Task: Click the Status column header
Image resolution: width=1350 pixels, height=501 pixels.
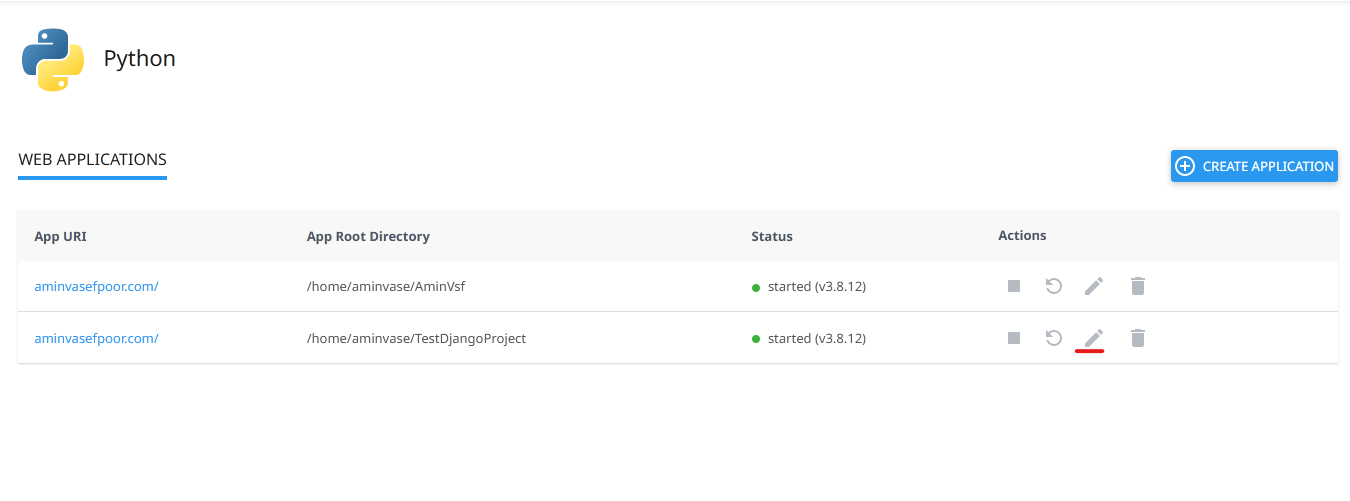Action: (772, 236)
